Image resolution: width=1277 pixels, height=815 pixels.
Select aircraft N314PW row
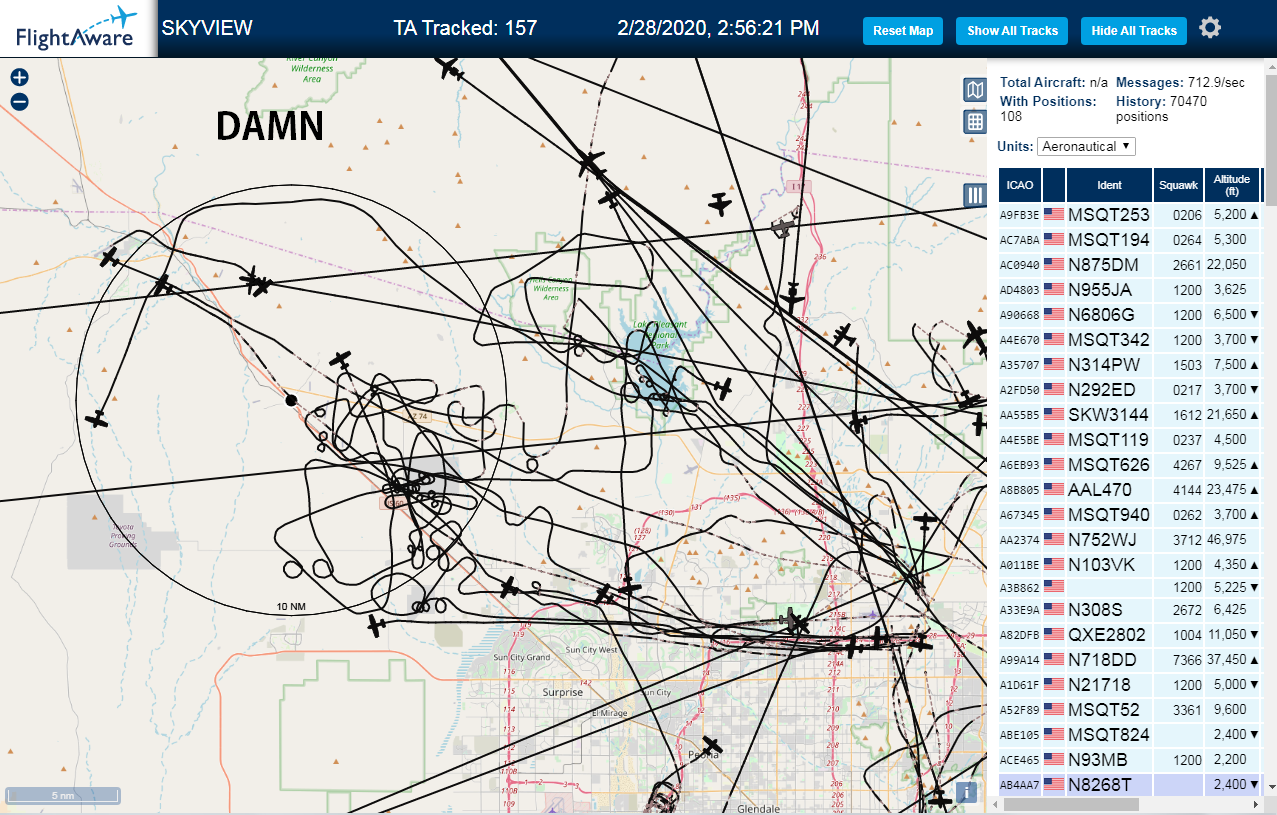tap(1130, 364)
